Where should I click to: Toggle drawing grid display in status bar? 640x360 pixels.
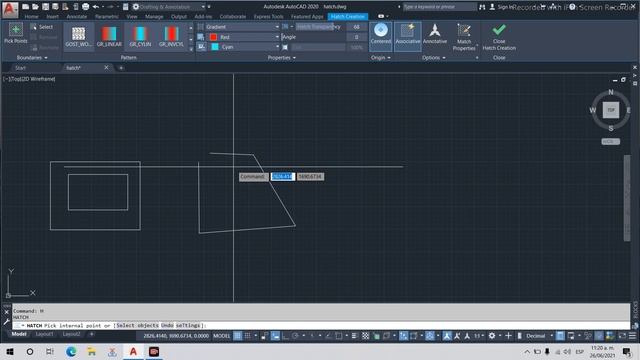click(x=238, y=336)
